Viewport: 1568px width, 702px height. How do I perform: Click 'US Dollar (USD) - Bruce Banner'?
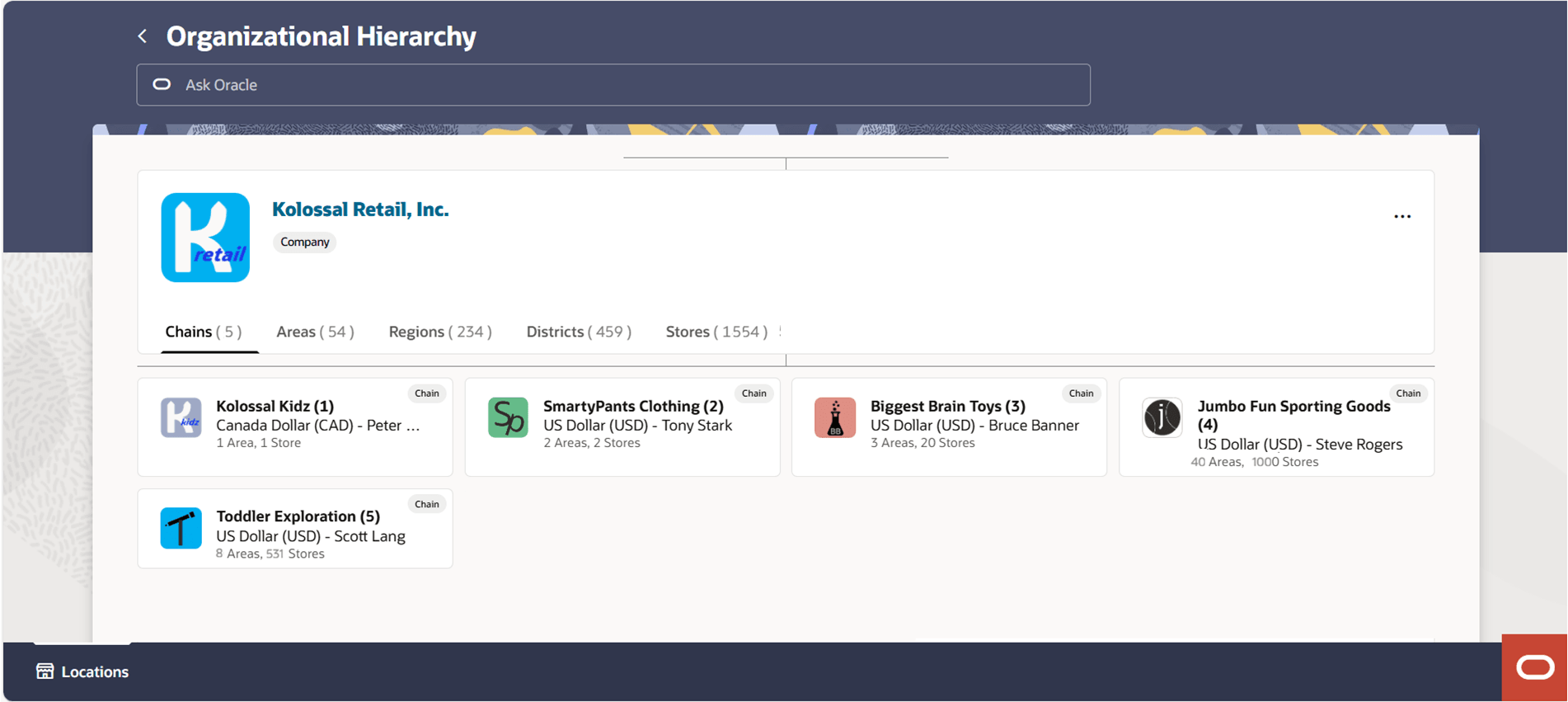coord(974,426)
